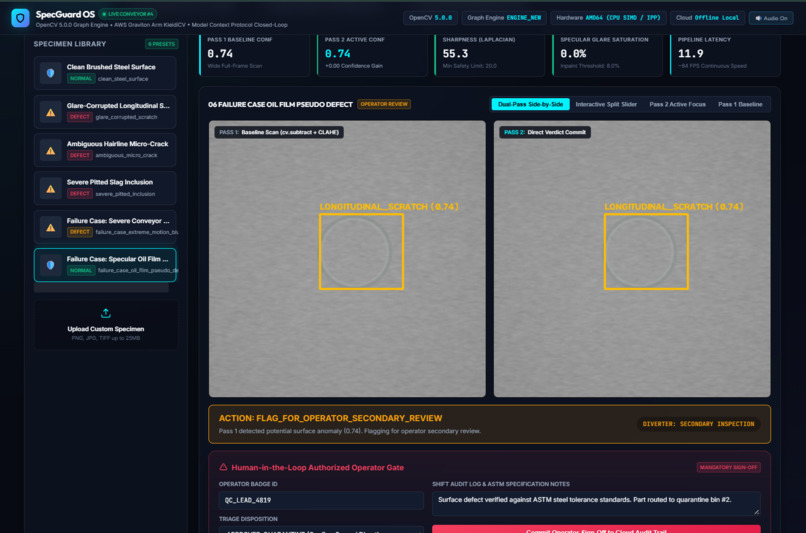The width and height of the screenshot is (806, 533).
Task: Click the Specular Glare Saturation card
Action: [x=608, y=55]
